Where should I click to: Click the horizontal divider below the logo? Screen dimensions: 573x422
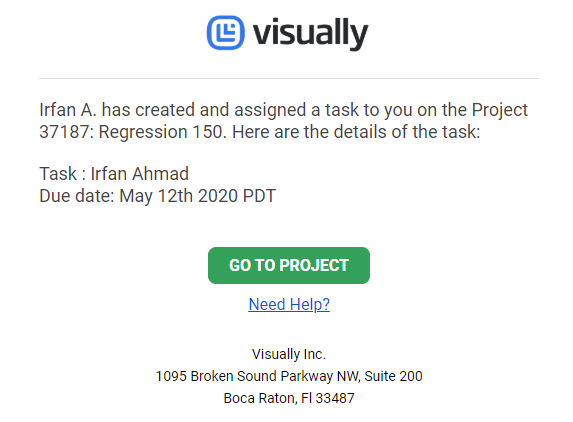(x=289, y=78)
